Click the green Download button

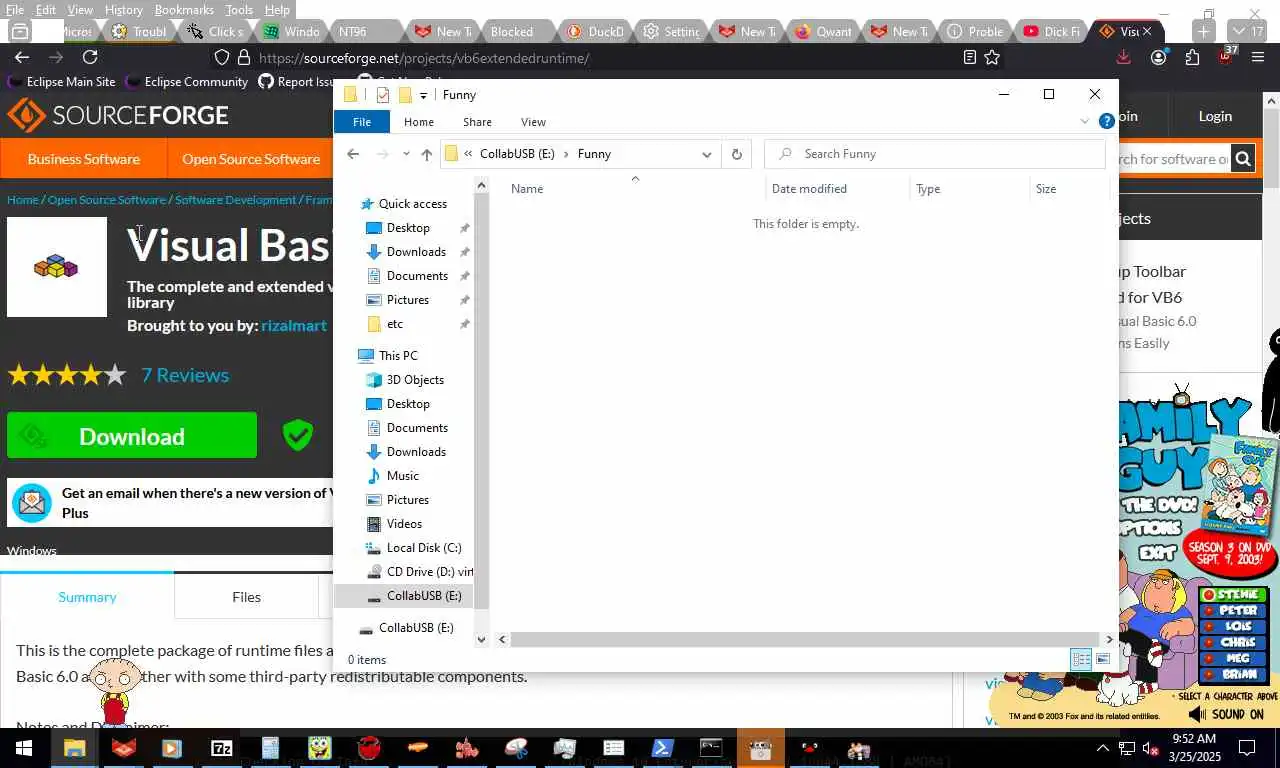click(x=132, y=436)
